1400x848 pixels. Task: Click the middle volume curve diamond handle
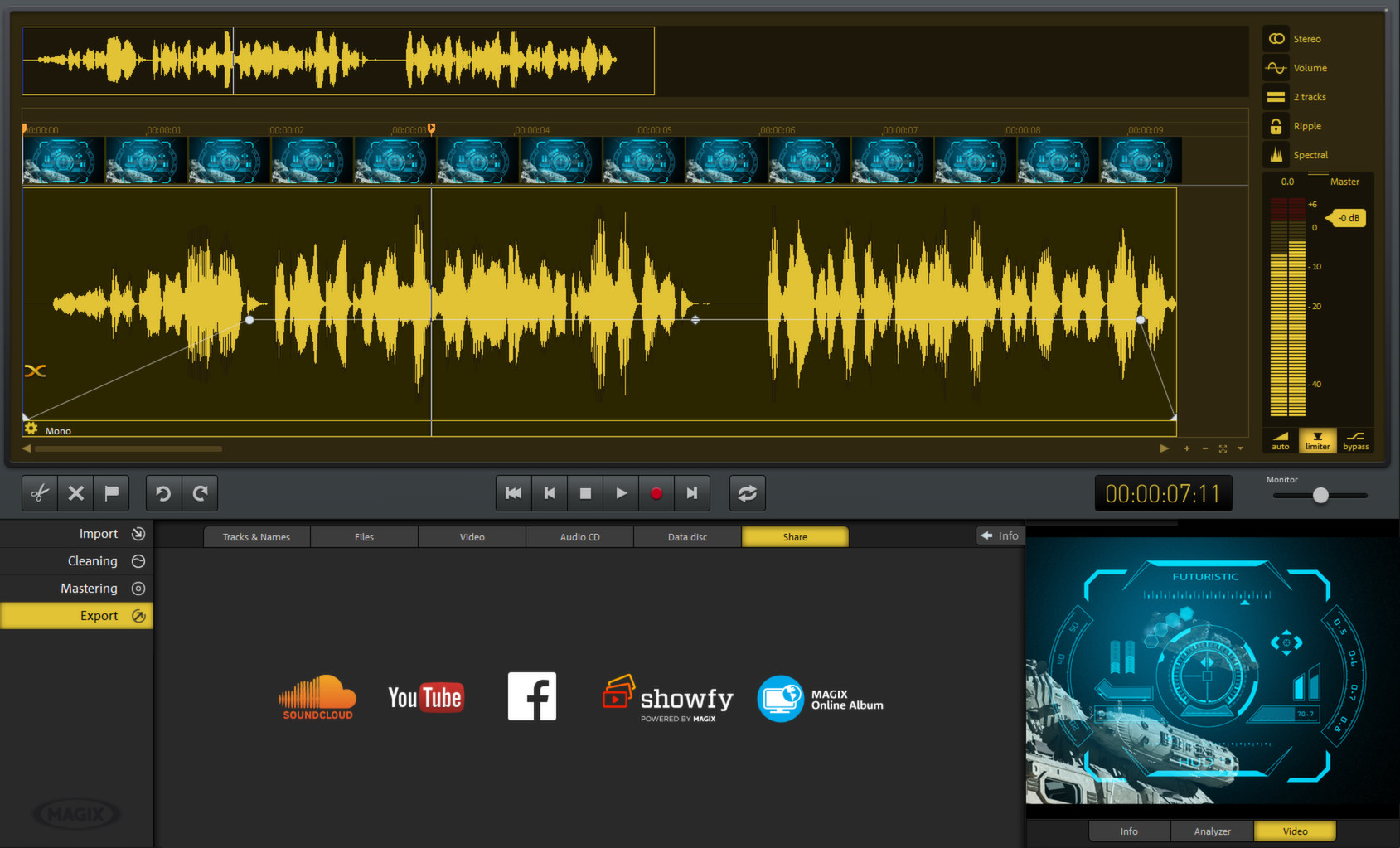pos(695,320)
